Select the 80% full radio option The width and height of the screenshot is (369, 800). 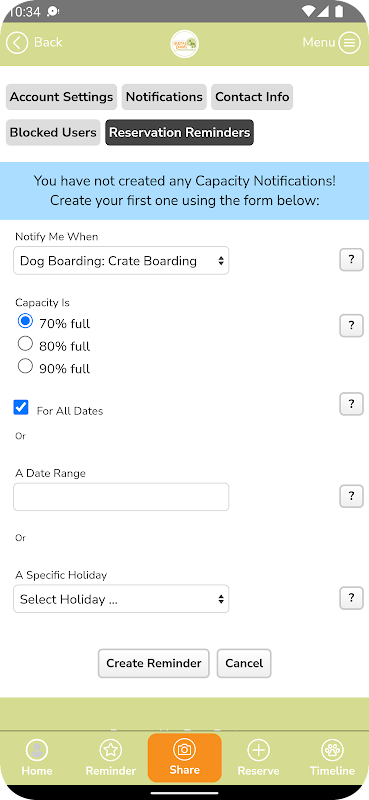pyautogui.click(x=25, y=344)
